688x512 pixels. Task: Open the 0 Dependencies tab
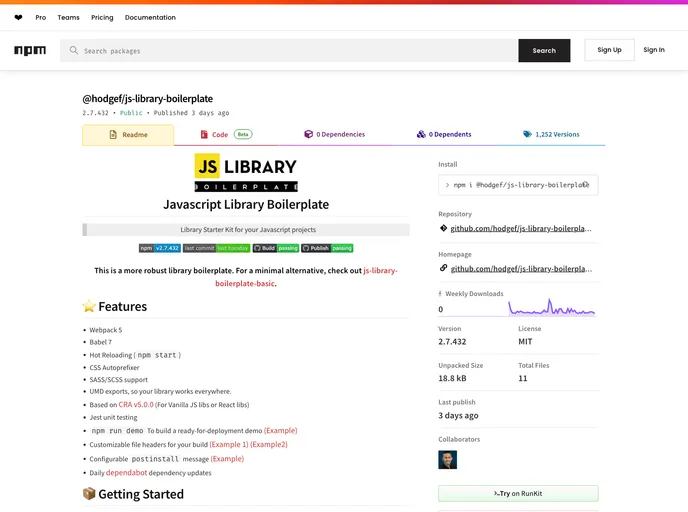[x=335, y=134]
